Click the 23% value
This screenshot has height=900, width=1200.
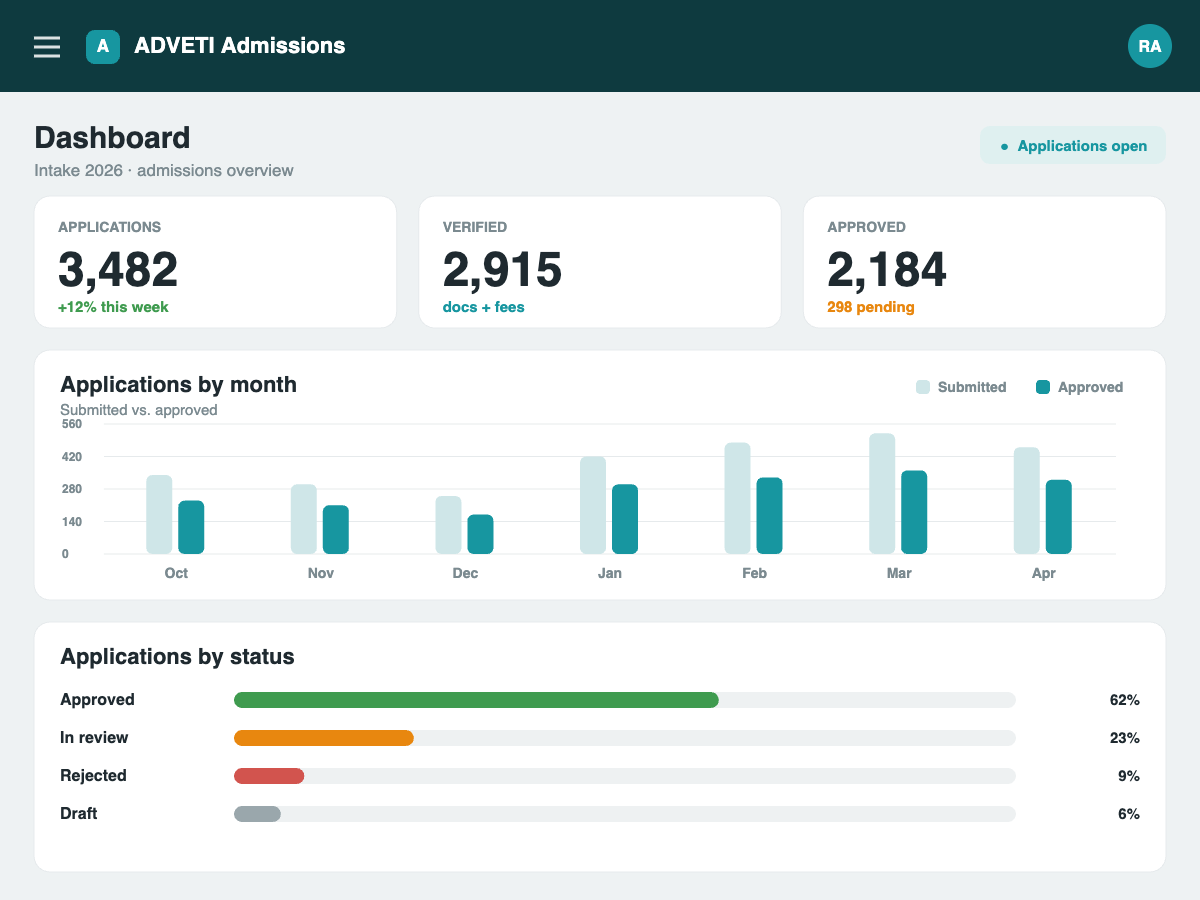(1124, 738)
